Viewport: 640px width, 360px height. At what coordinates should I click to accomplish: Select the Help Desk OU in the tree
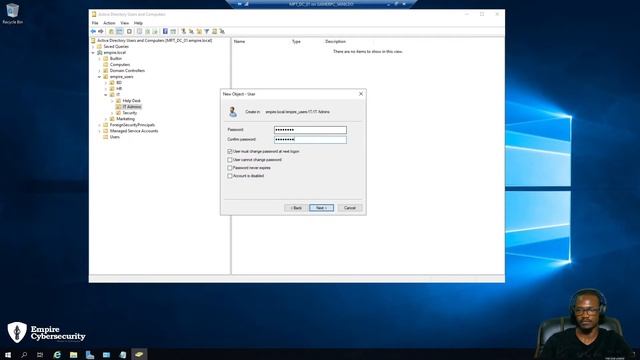131,101
